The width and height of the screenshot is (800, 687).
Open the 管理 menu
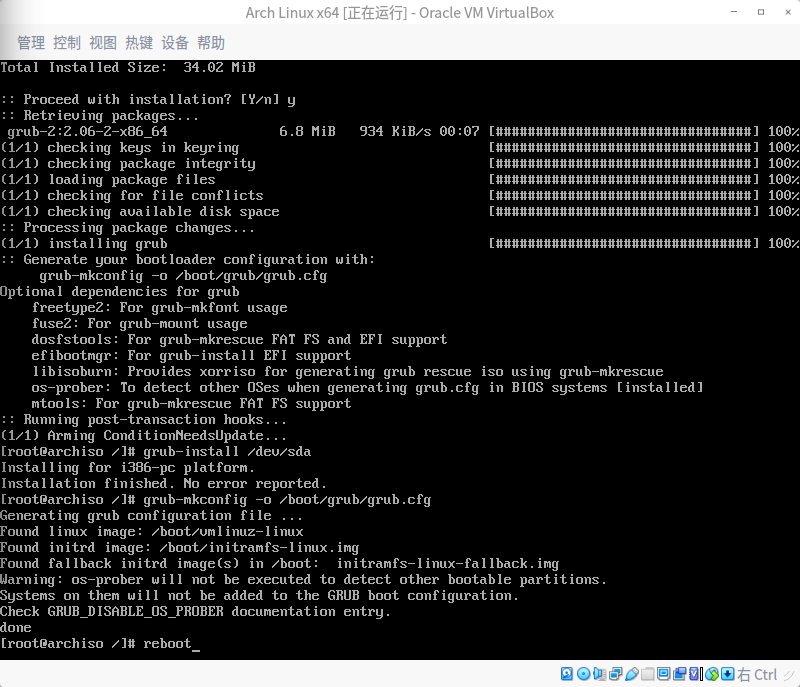point(31,43)
